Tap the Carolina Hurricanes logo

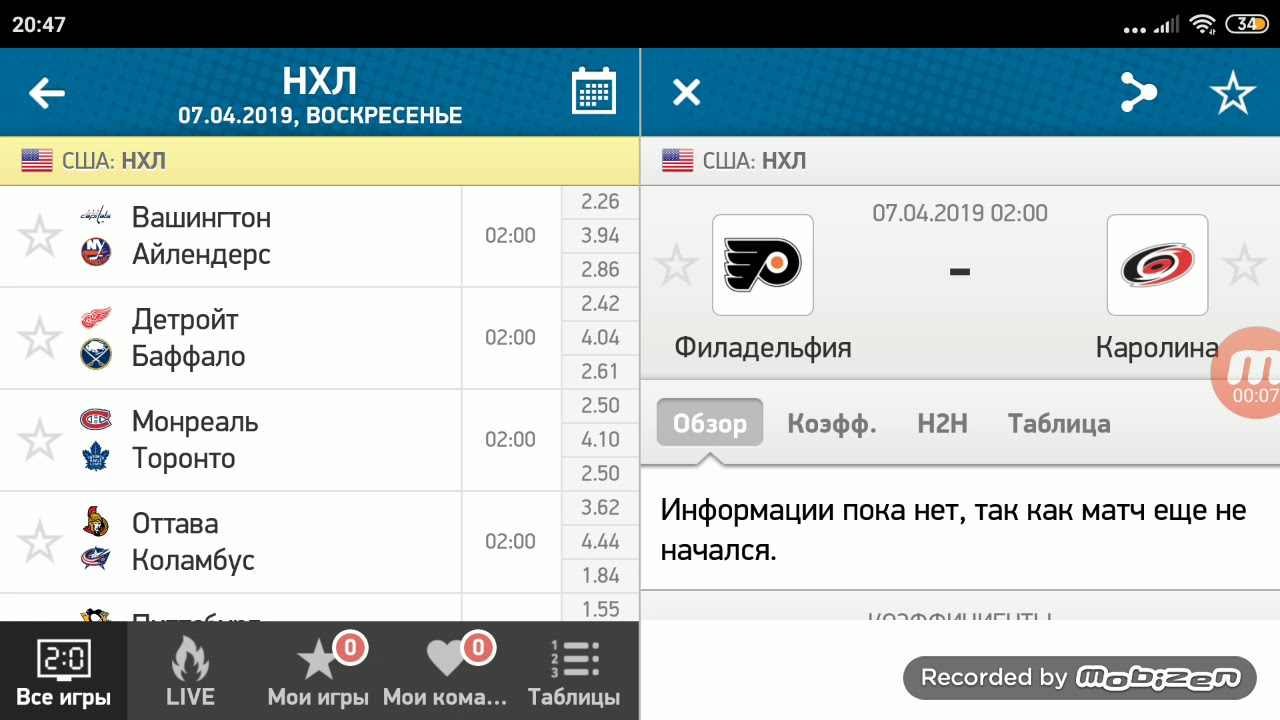(x=1157, y=265)
